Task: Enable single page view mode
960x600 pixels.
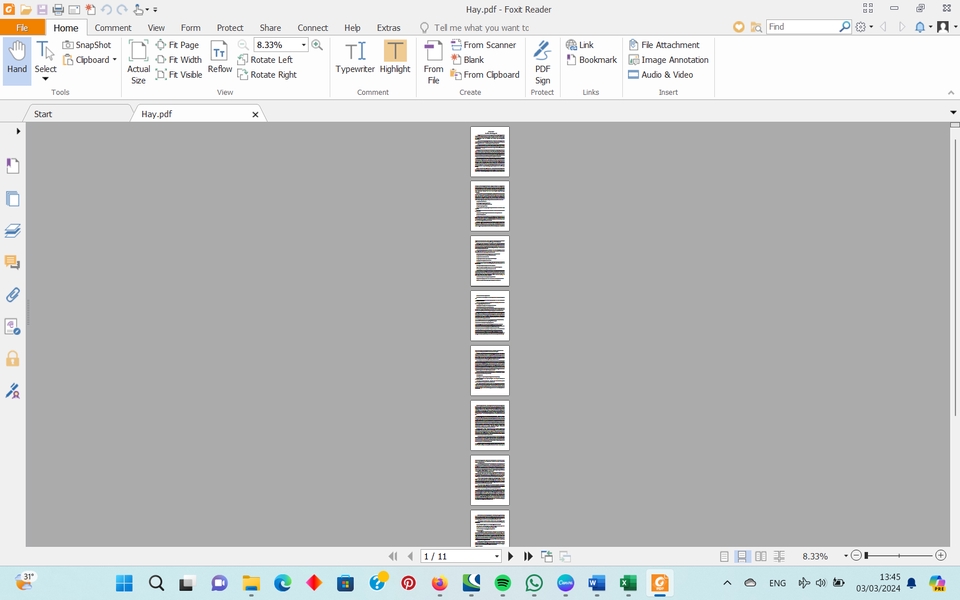Action: point(724,556)
